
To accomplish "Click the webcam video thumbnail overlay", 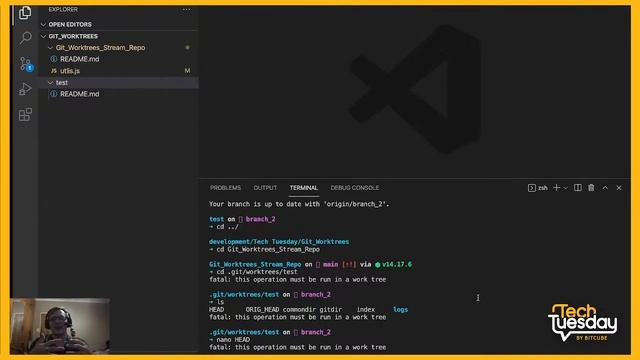I will pyautogui.click(x=60, y=326).
